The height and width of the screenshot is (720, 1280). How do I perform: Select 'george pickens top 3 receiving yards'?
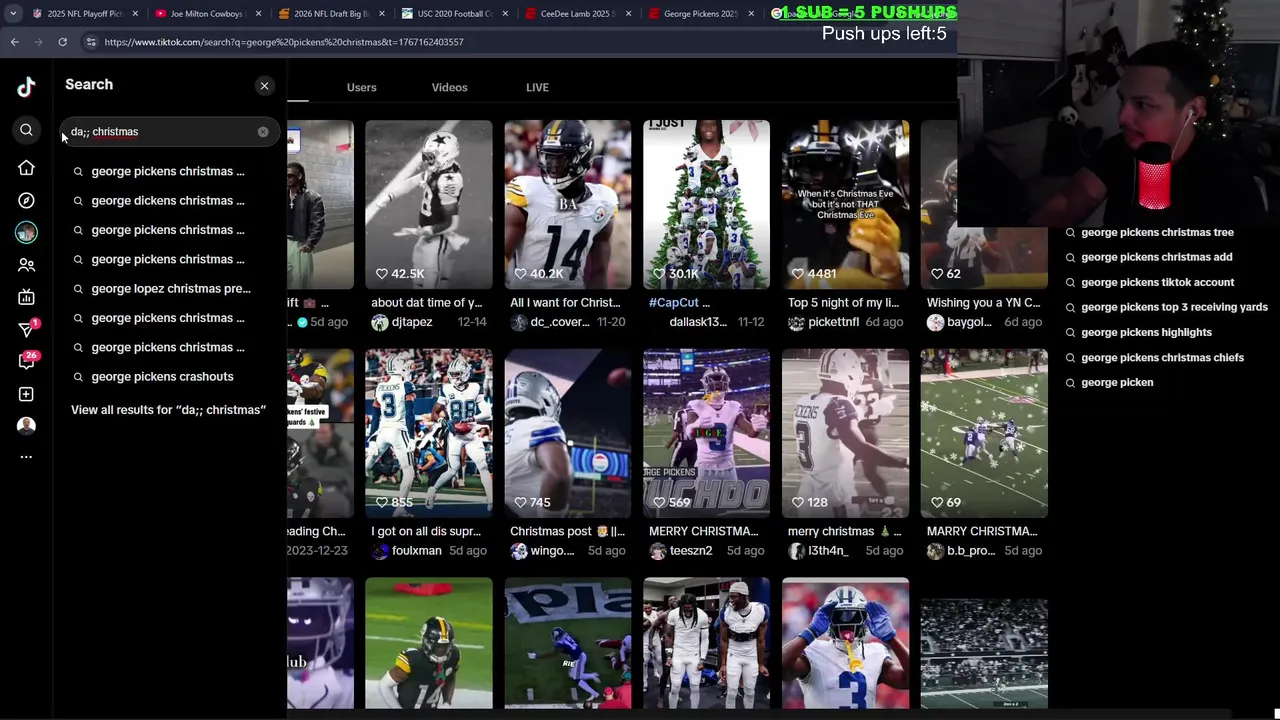click(x=1174, y=307)
